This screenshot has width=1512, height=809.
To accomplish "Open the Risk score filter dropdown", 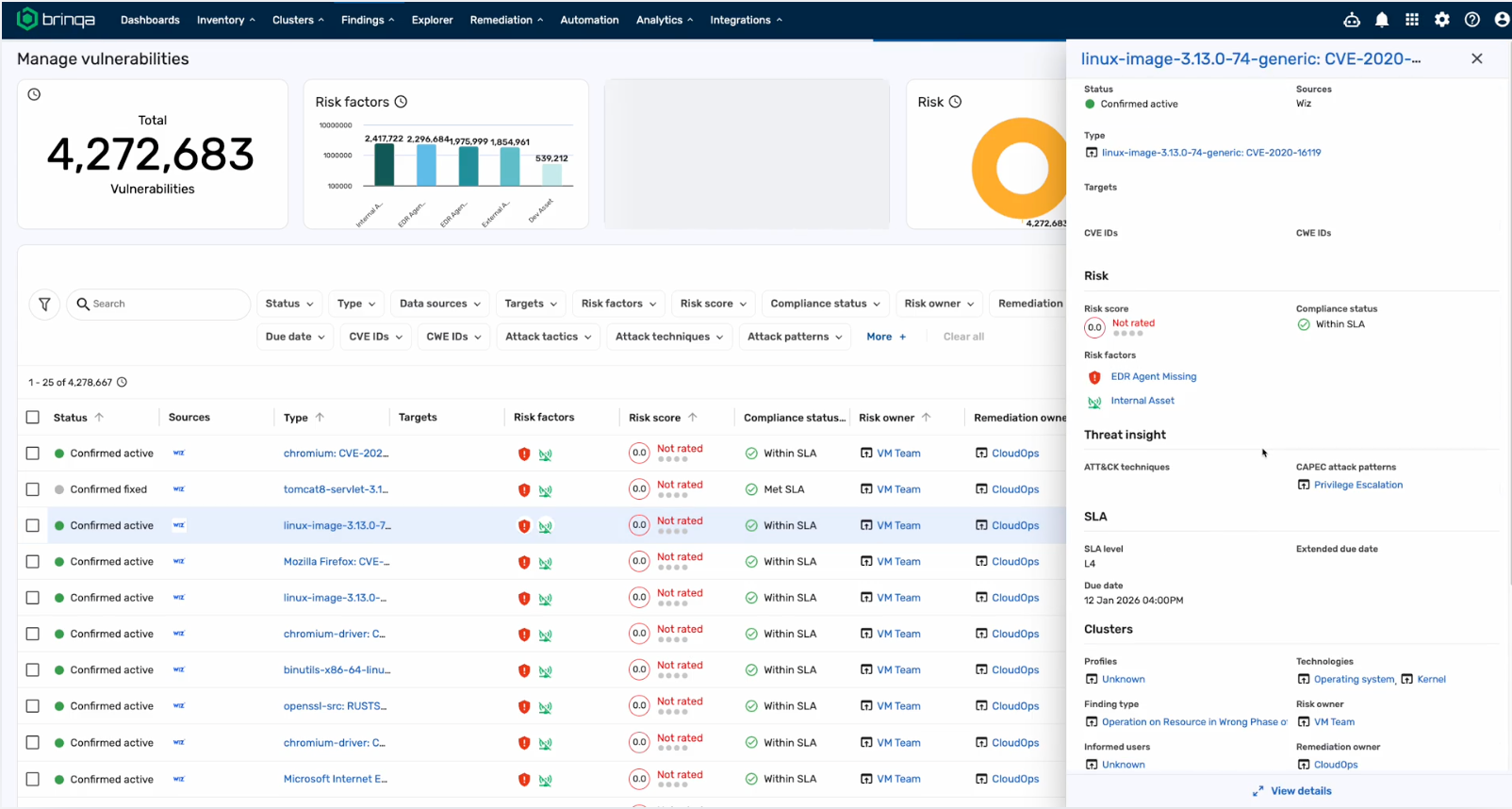I will (713, 304).
